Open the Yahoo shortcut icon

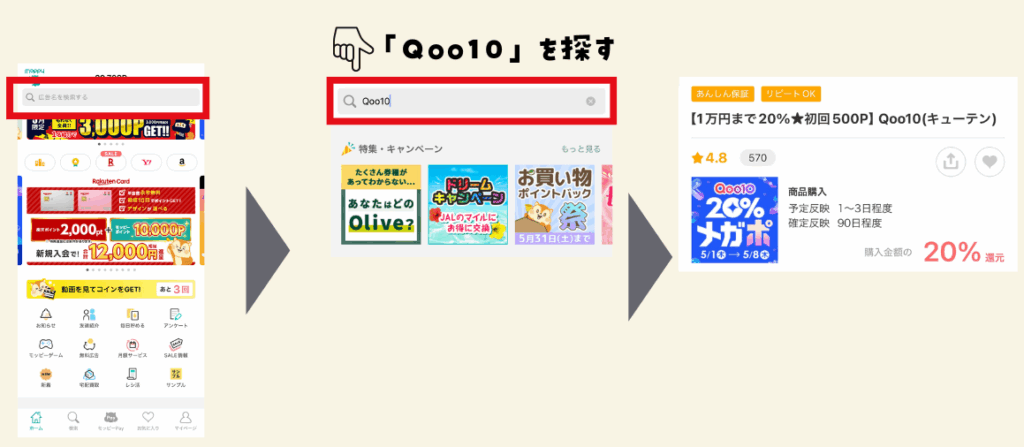point(146,162)
